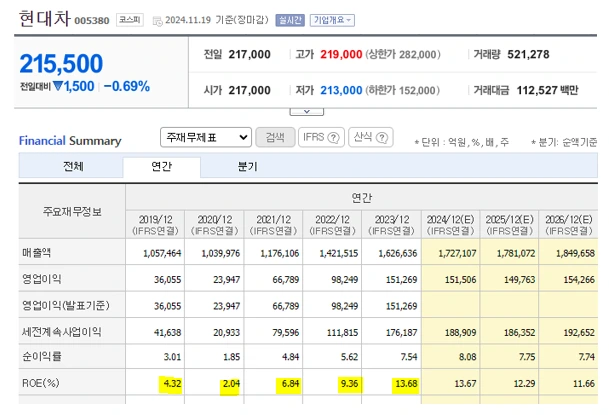Click the 산식 help question mark icon
The image size is (609, 415).
pyautogui.click(x=382, y=137)
